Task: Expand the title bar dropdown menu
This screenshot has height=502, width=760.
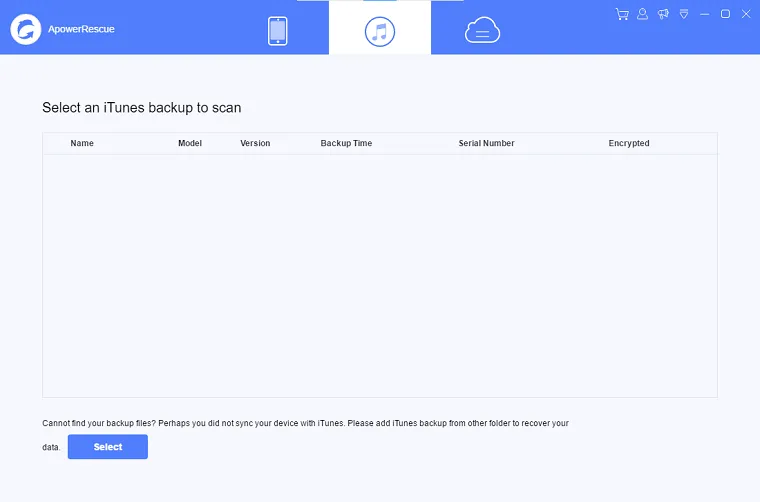Action: click(x=684, y=14)
